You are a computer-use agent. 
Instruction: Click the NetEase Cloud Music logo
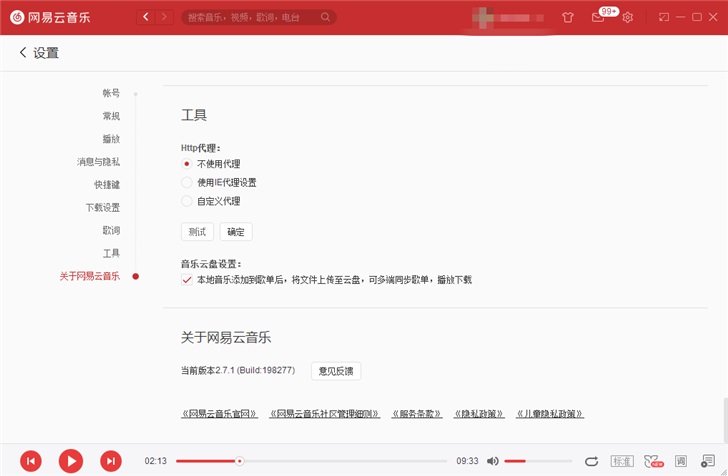tap(50, 17)
